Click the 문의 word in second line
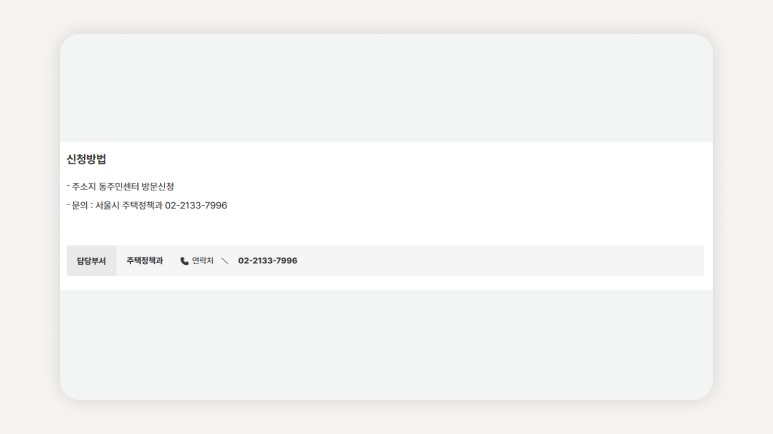Image resolution: width=773 pixels, height=434 pixels. pyautogui.click(x=80, y=205)
